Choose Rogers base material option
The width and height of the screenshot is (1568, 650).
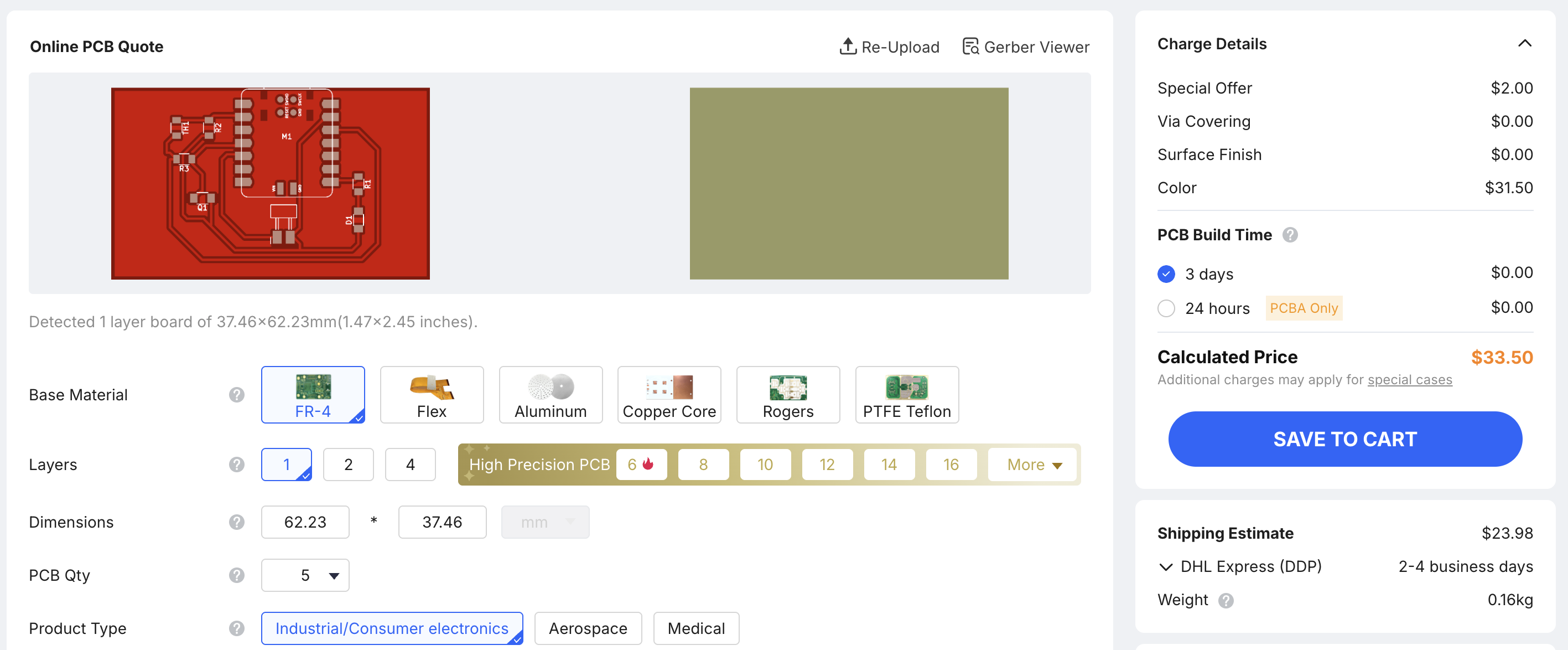click(788, 395)
